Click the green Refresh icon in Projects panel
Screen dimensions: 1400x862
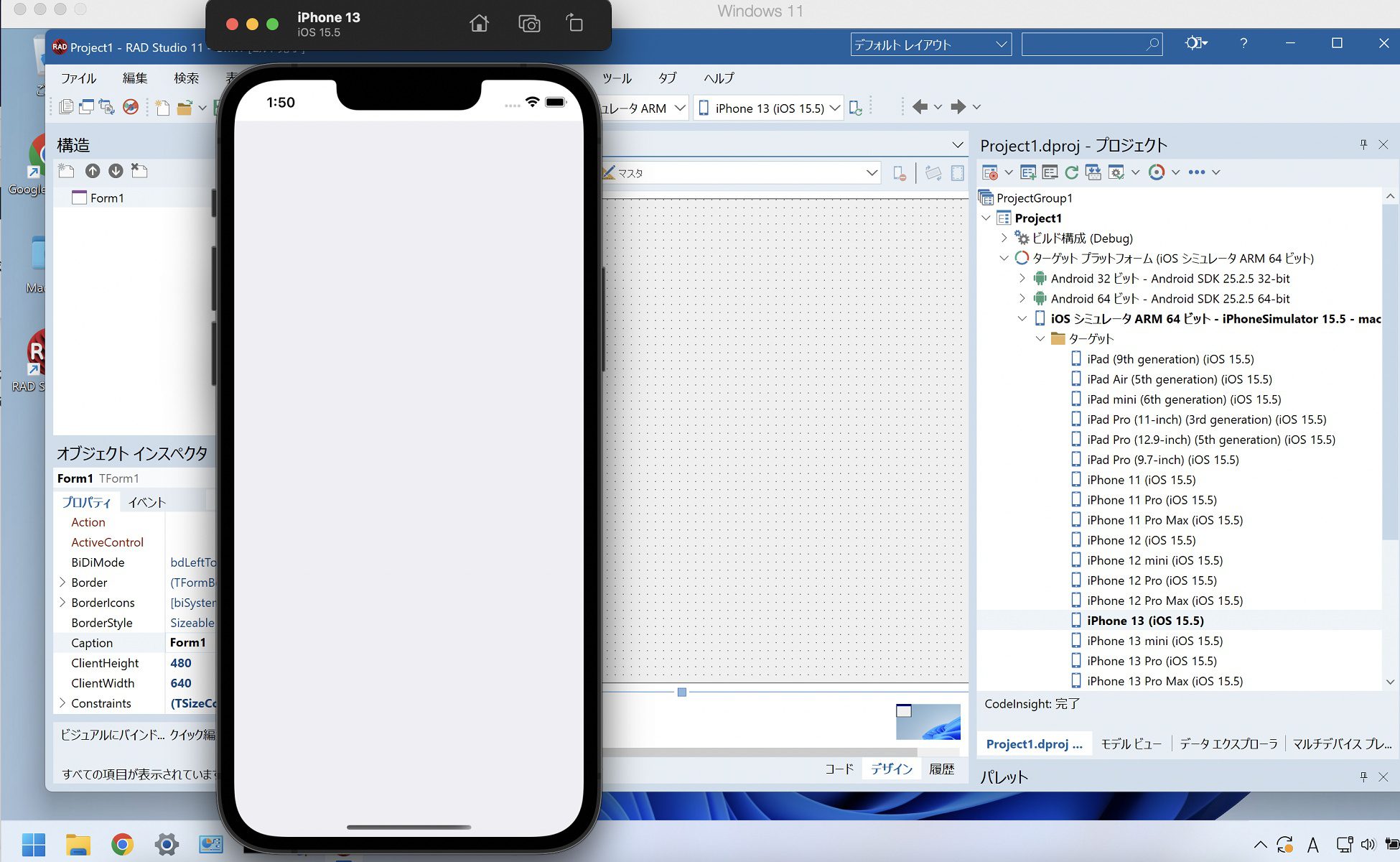pyautogui.click(x=1071, y=172)
